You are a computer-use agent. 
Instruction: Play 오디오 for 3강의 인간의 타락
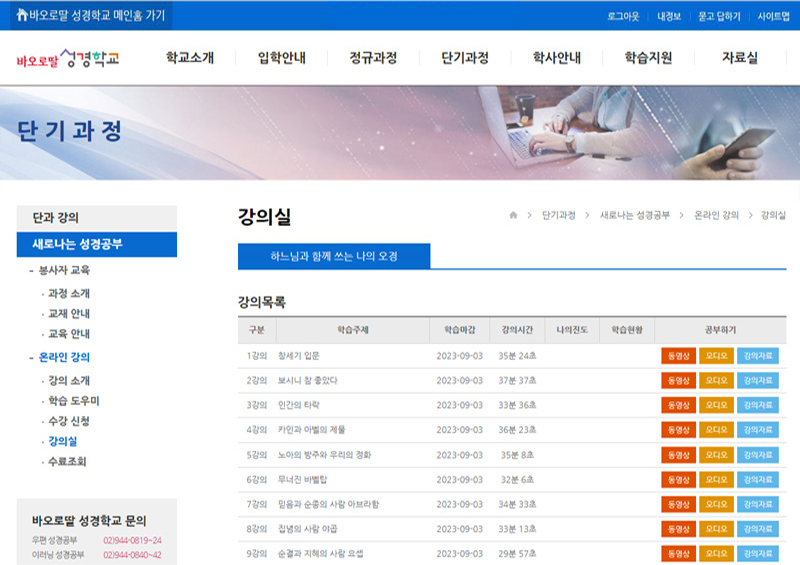pos(716,405)
